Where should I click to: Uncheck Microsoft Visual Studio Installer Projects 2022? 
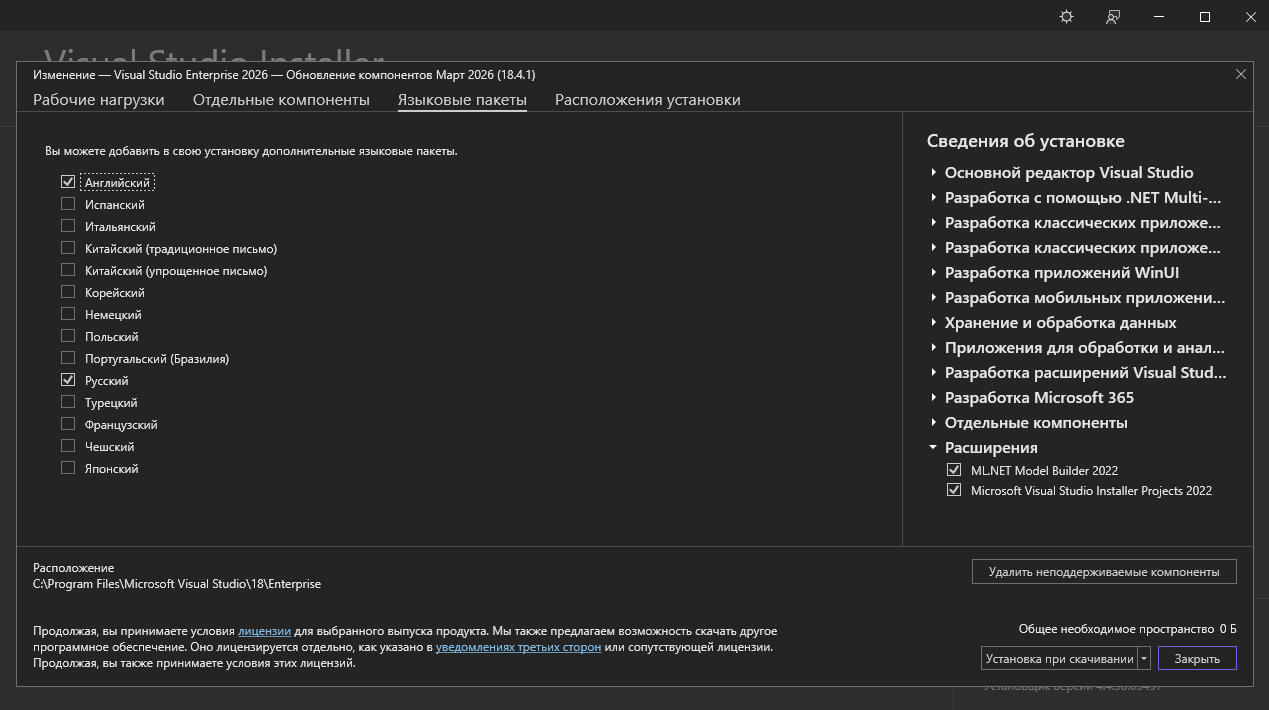pos(954,491)
